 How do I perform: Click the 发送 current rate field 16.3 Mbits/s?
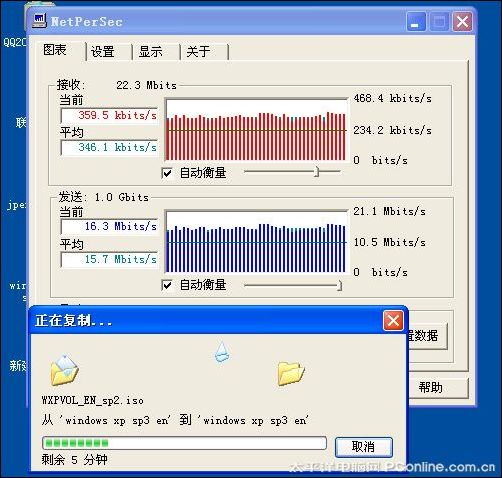pos(109,227)
